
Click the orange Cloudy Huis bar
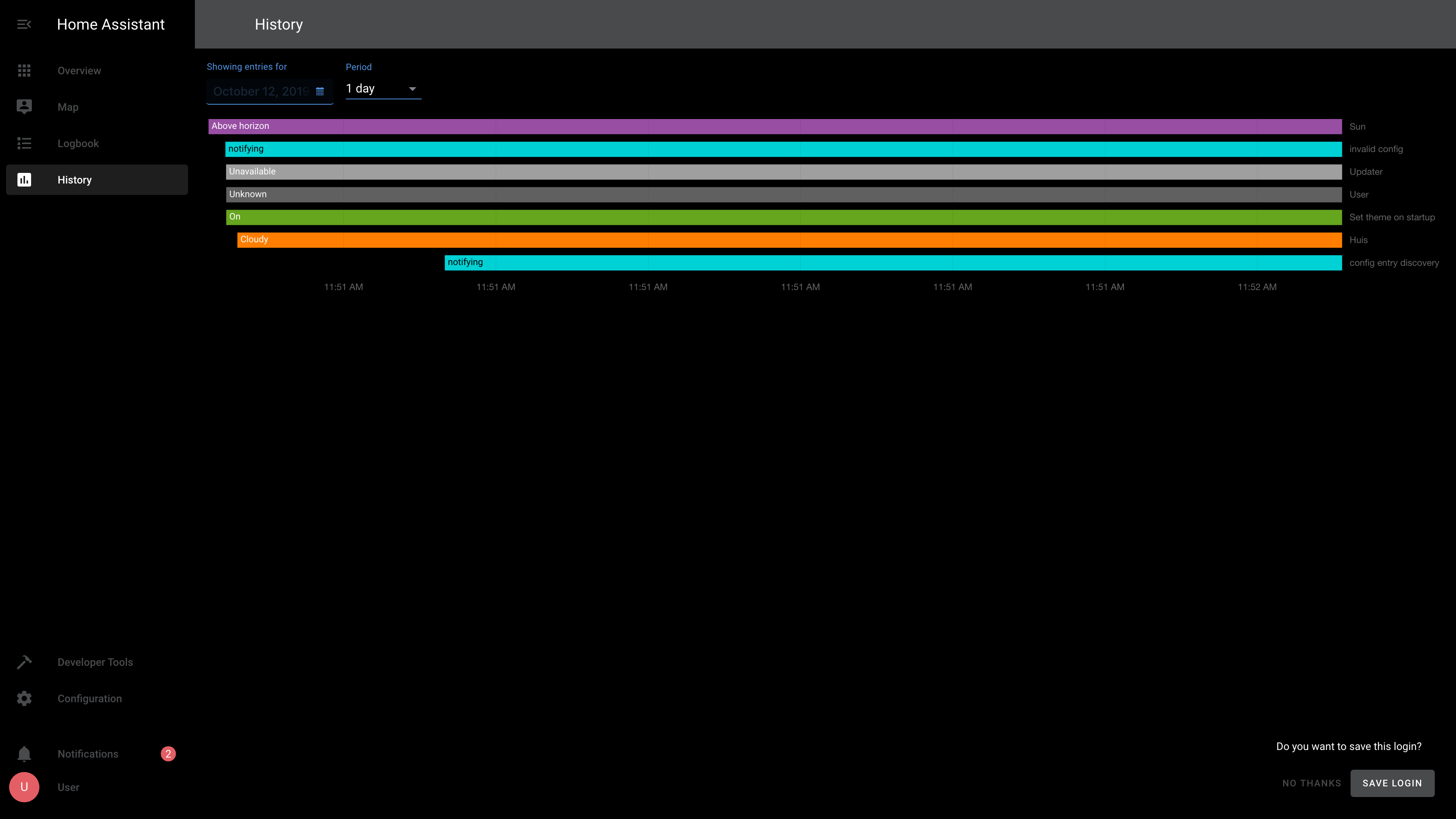tap(789, 240)
